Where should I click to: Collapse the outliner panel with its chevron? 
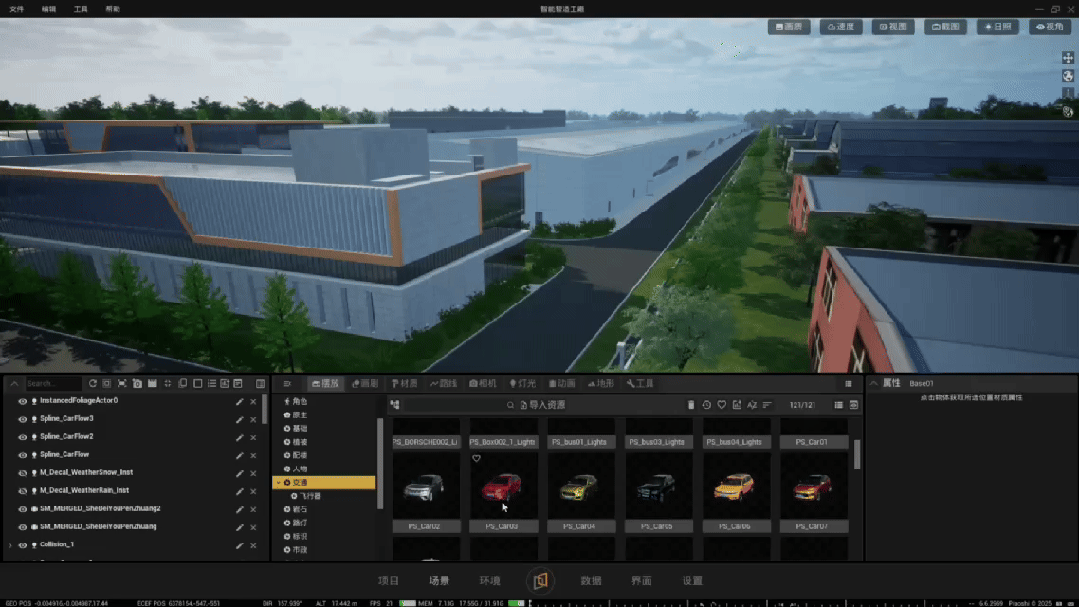click(x=14, y=383)
